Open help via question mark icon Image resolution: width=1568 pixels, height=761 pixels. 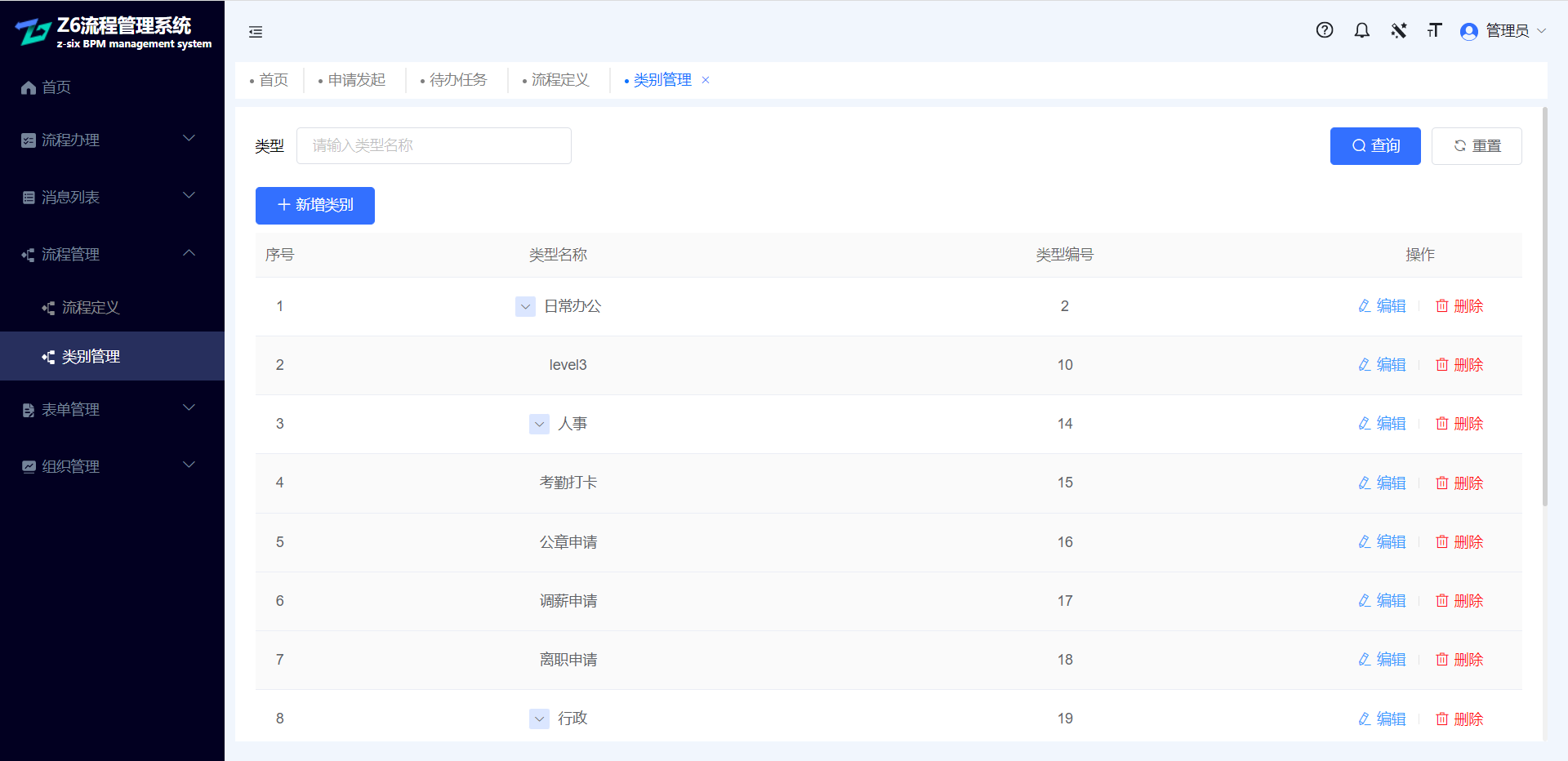point(1325,30)
